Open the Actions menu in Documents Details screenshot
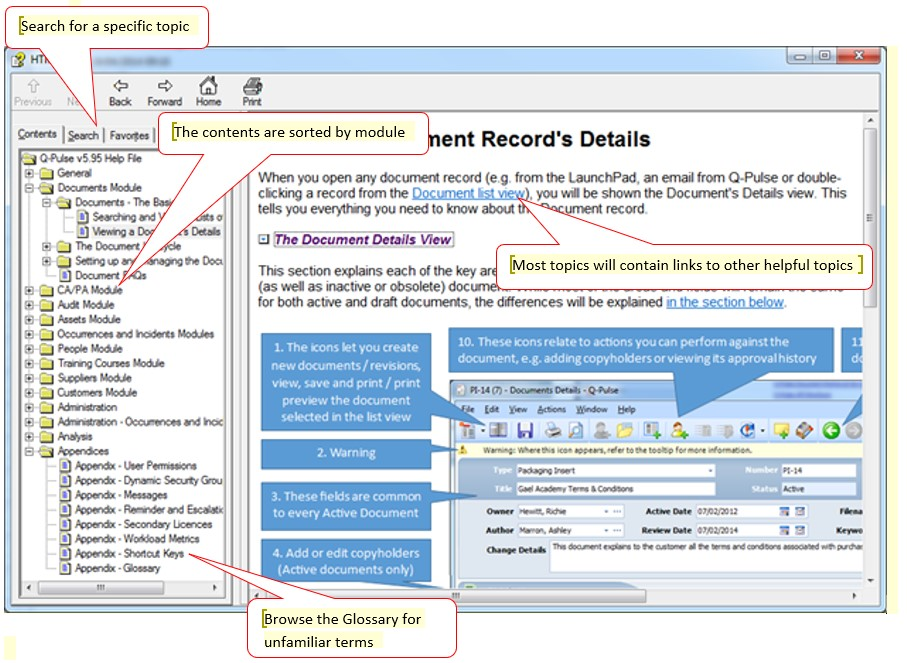The width and height of the screenshot is (907, 663). pos(551,410)
